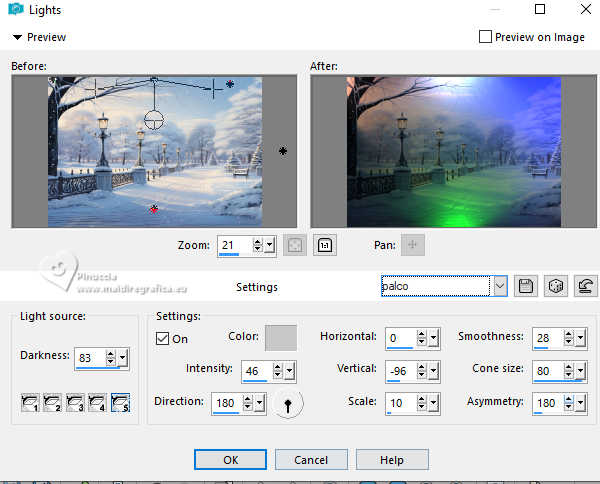Open the Scale slider dropdown arrow
The width and height of the screenshot is (600, 484).
pyautogui.click(x=433, y=403)
